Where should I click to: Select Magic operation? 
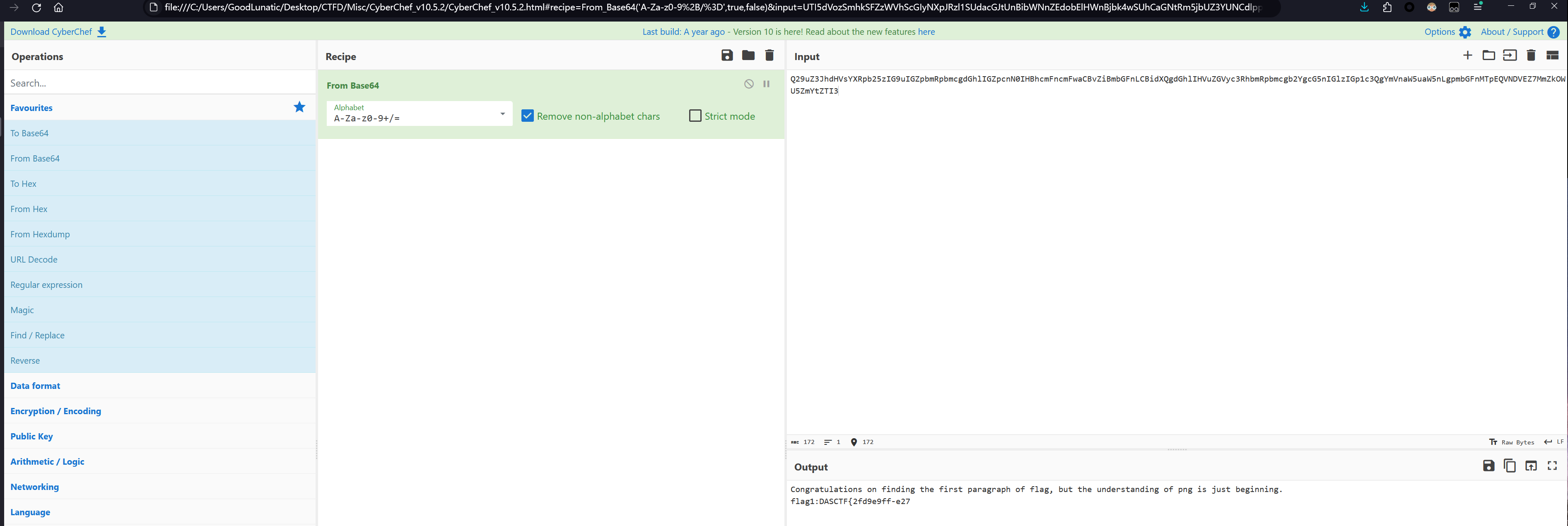[160, 310]
